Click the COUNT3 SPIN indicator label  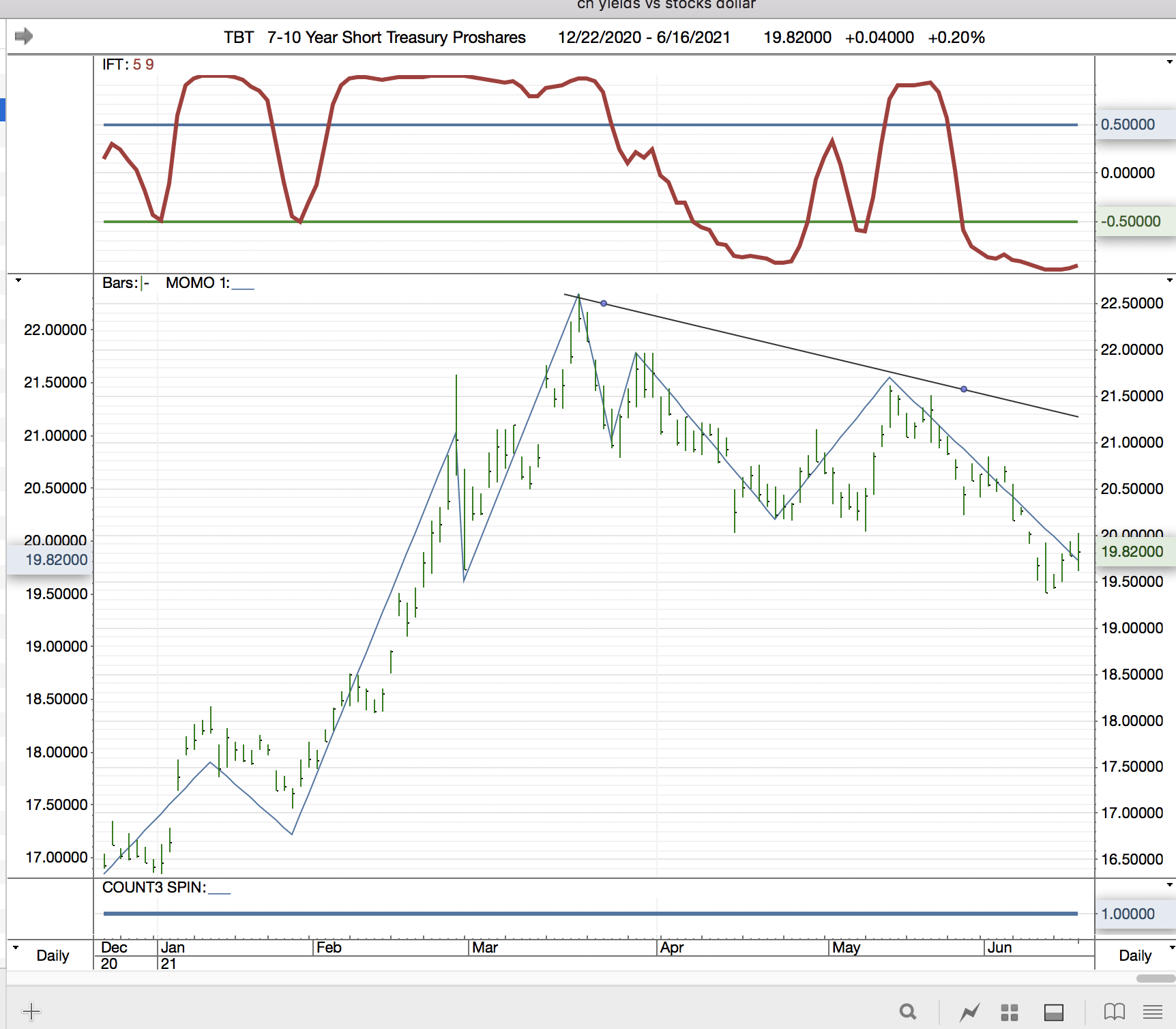(x=166, y=887)
